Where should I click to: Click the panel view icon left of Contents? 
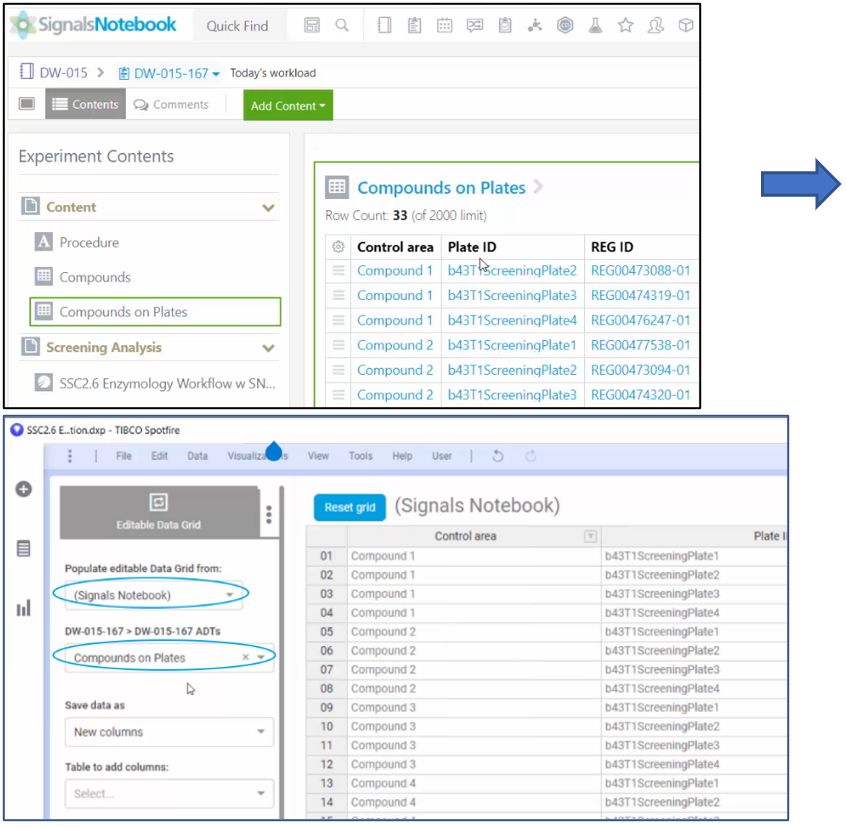click(x=26, y=104)
